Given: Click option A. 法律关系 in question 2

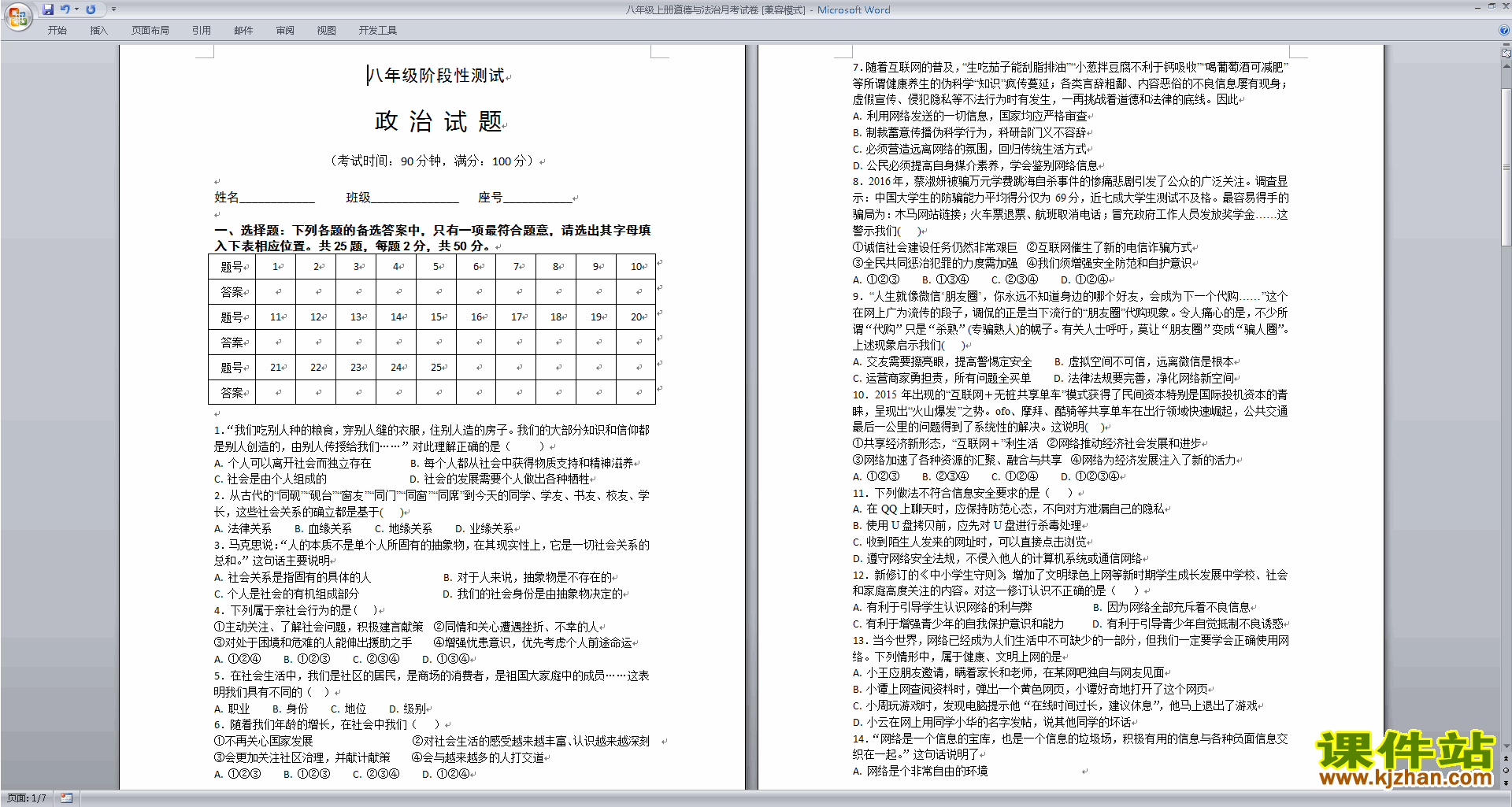Looking at the screenshot, I should pos(243,529).
